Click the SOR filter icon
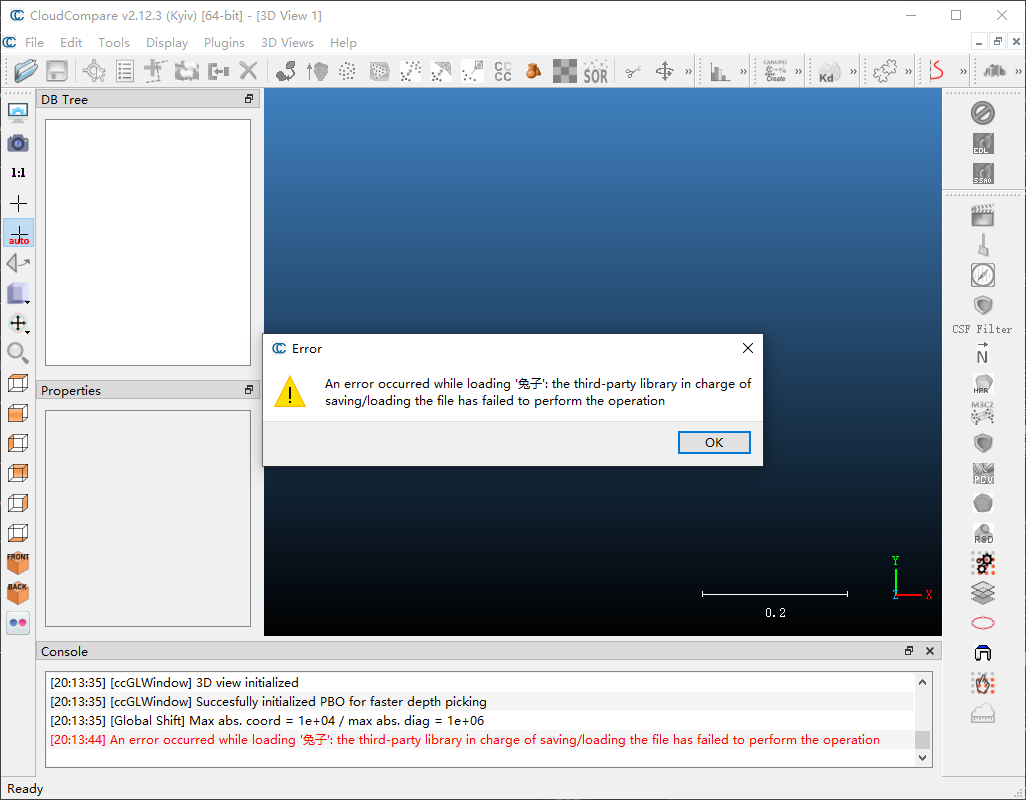The width and height of the screenshot is (1026, 800). pos(595,71)
